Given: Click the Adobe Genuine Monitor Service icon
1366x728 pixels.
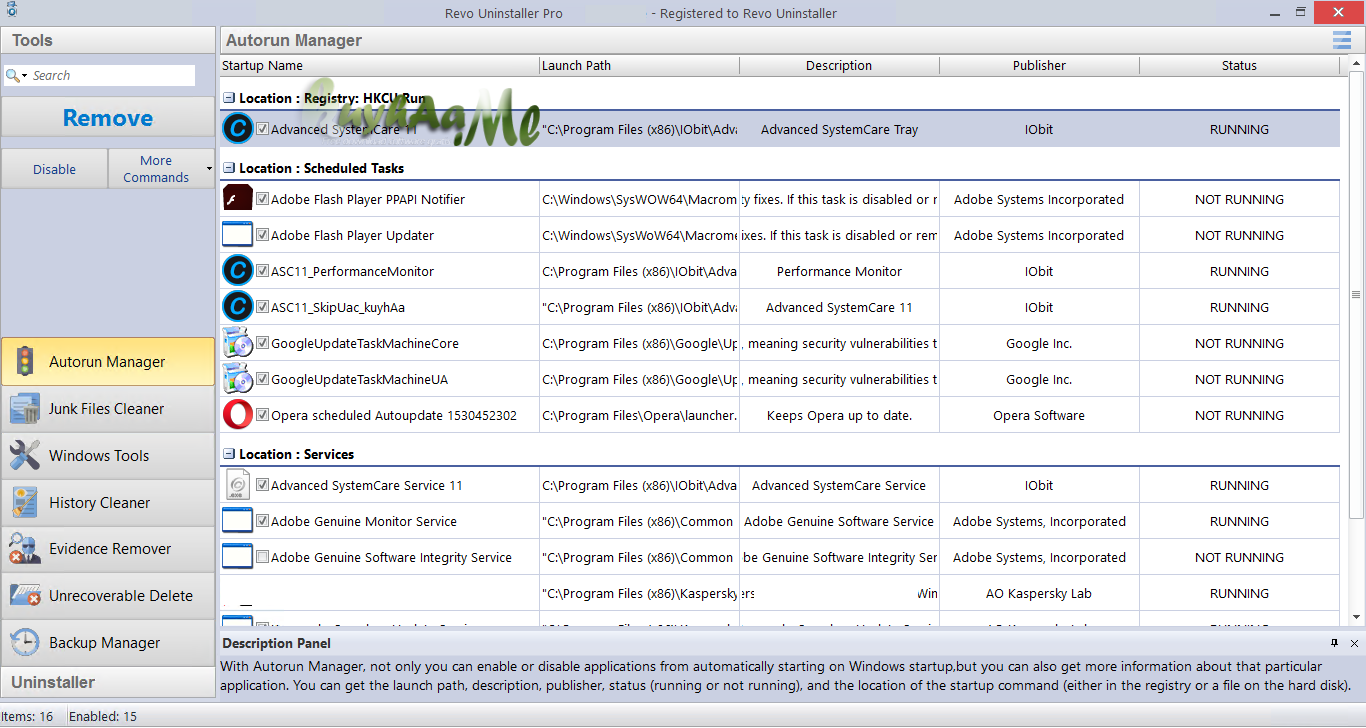Looking at the screenshot, I should click(237, 521).
